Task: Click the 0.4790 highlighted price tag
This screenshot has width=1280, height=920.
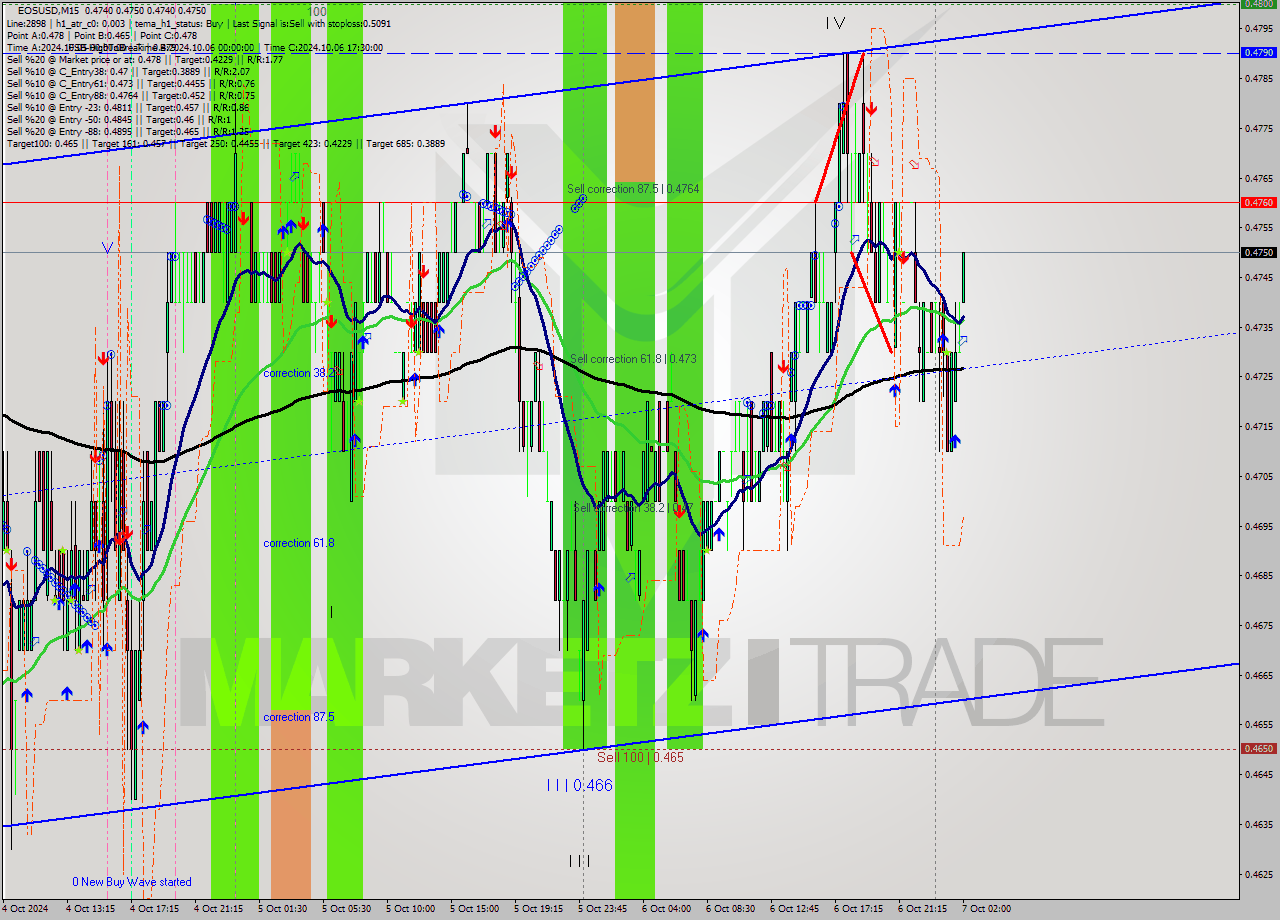Action: pyautogui.click(x=1257, y=52)
